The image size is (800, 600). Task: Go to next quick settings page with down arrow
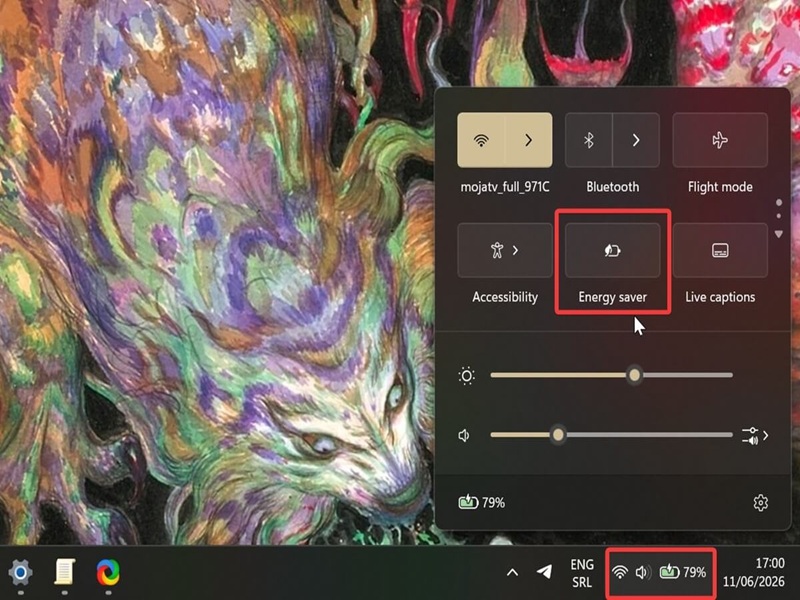point(779,234)
